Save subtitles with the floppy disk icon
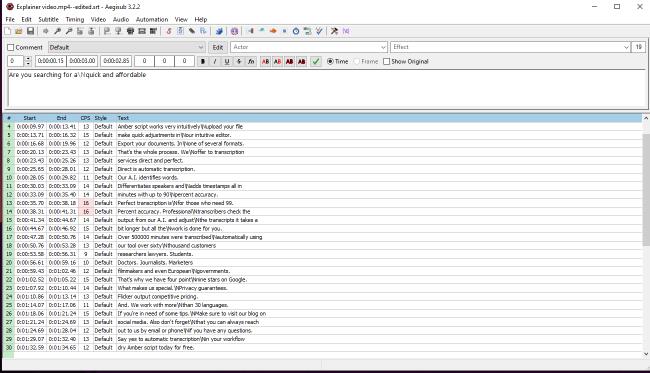This screenshot has height=373, width=650. pyautogui.click(x=30, y=31)
